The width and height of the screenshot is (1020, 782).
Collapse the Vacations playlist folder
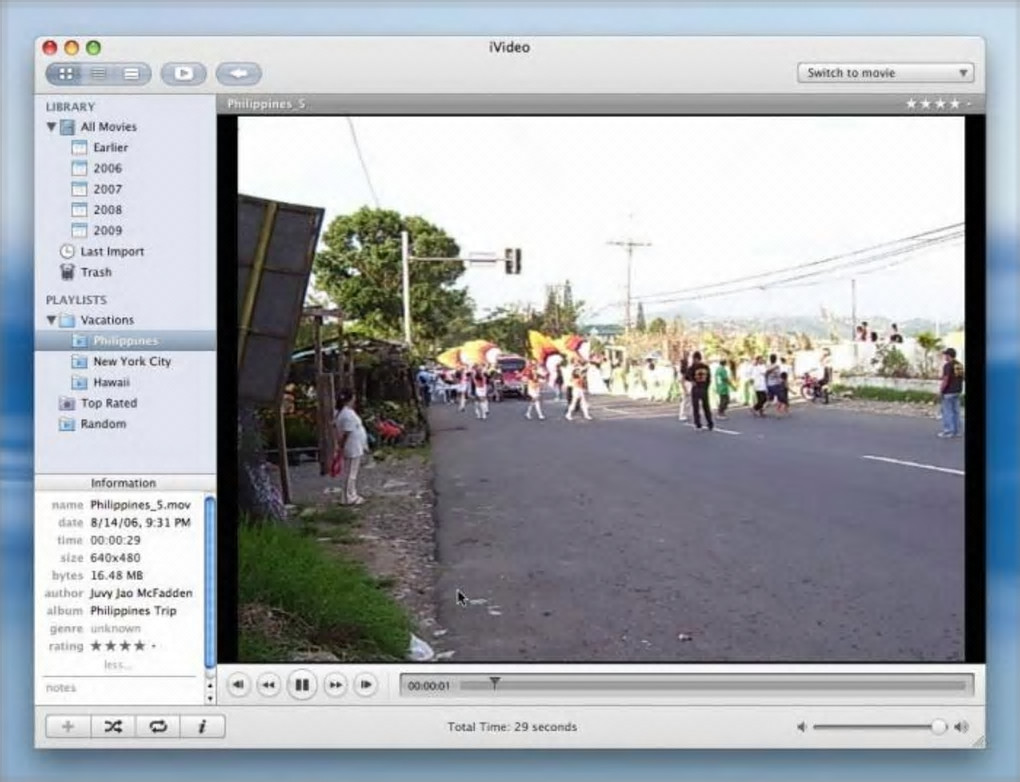point(51,320)
